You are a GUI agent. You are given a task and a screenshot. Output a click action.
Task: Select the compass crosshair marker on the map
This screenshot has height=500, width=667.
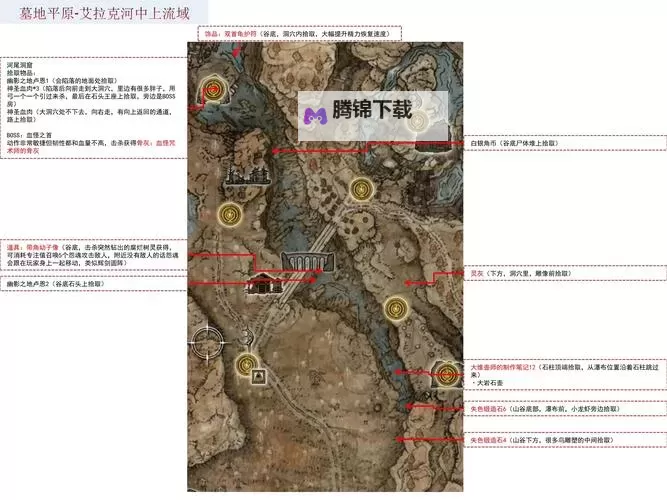coord(207,342)
